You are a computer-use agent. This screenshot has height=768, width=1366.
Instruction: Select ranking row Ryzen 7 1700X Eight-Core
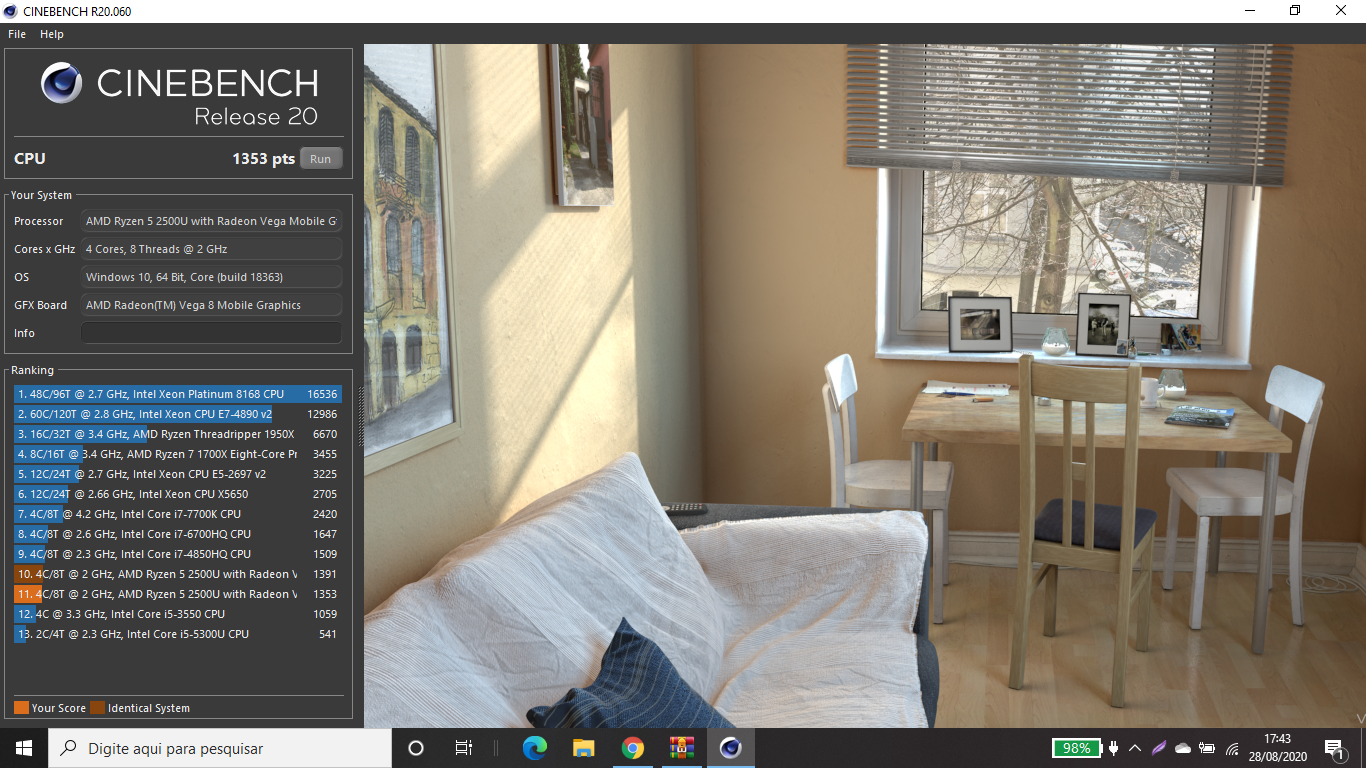tap(178, 454)
